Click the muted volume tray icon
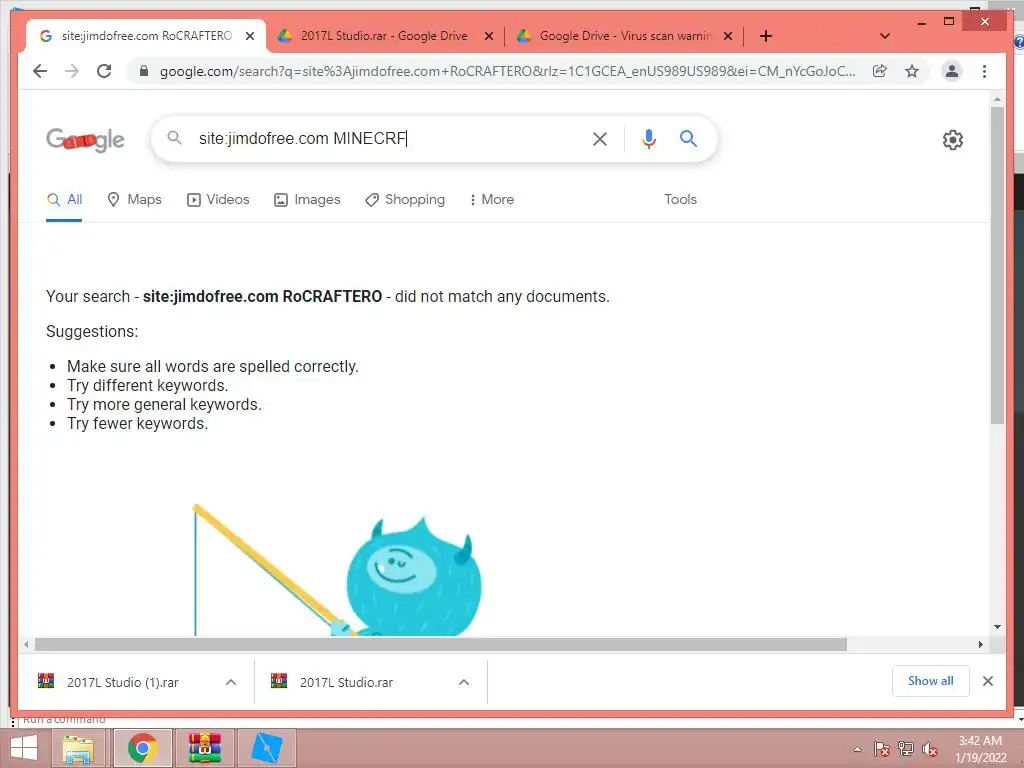1024x768 pixels. [x=929, y=749]
